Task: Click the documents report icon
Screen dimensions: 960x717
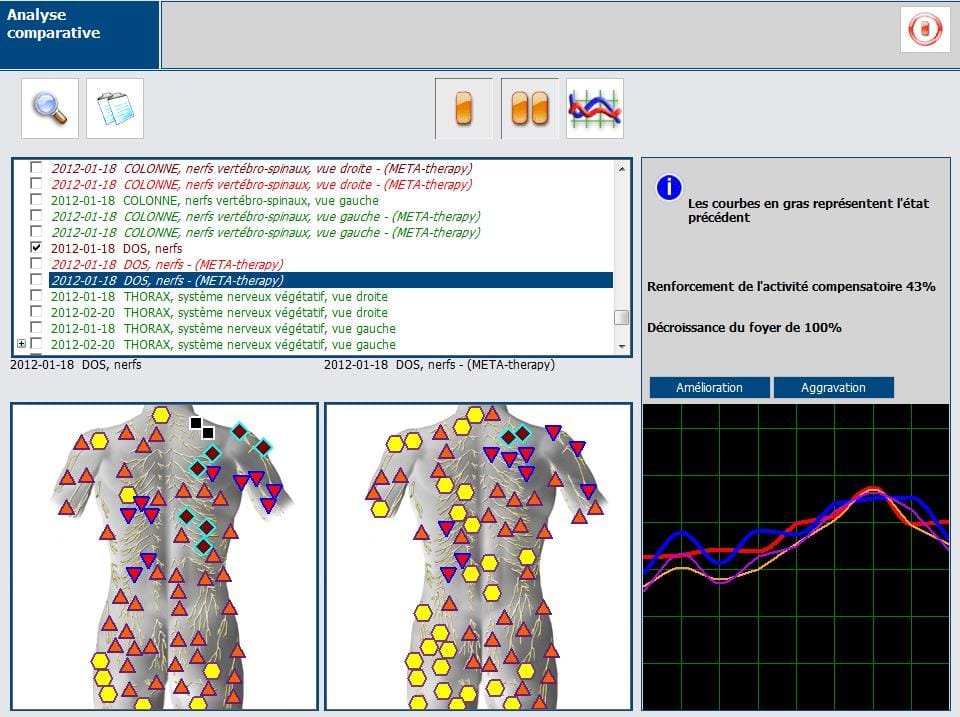Action: [x=114, y=108]
